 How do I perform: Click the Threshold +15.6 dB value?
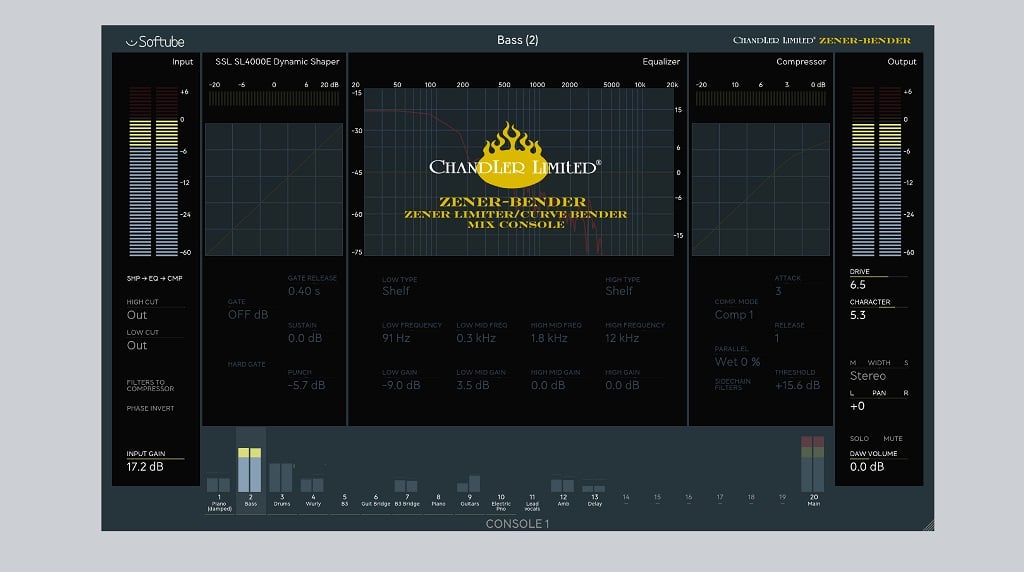[797, 385]
